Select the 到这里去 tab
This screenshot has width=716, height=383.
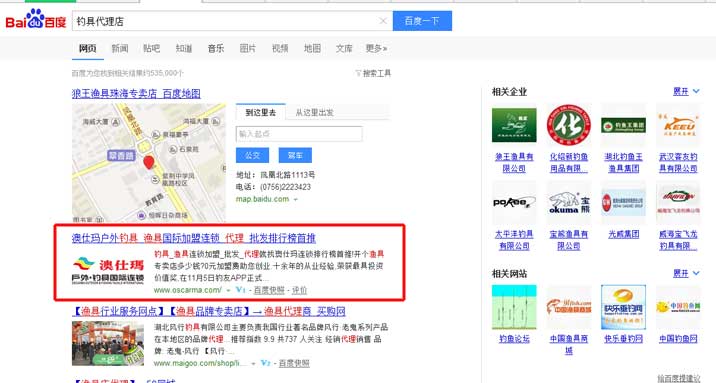[x=261, y=112]
